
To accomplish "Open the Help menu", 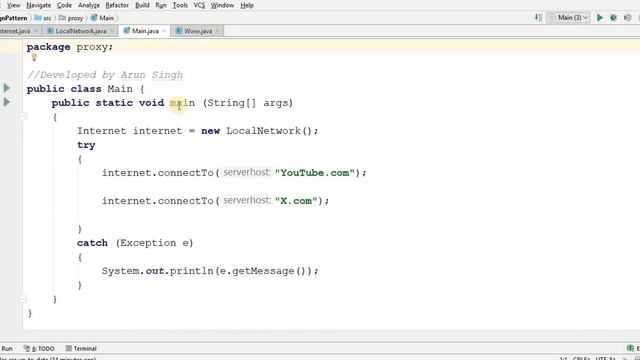I will coord(247,5).
